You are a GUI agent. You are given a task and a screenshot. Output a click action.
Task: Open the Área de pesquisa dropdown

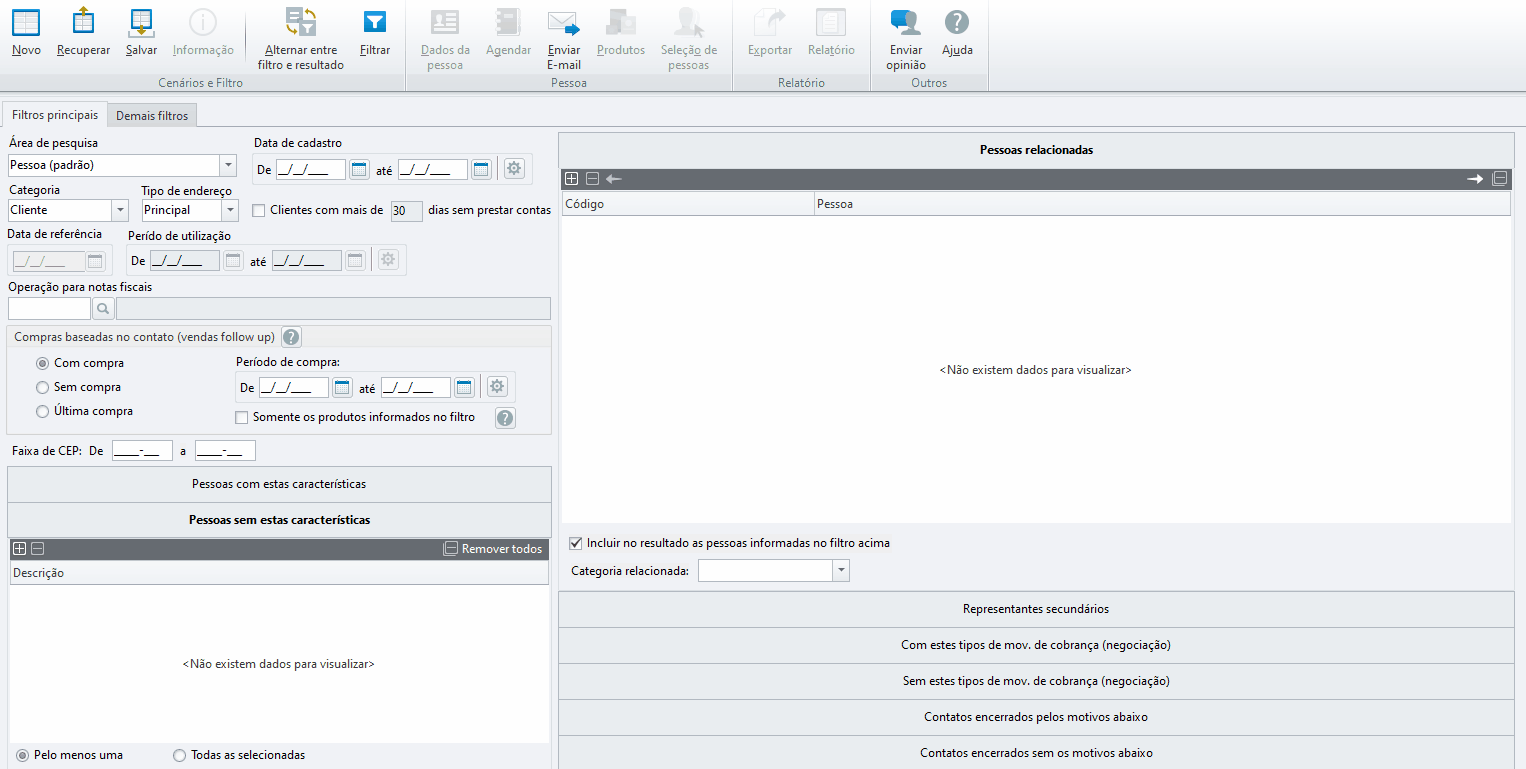click(x=228, y=165)
